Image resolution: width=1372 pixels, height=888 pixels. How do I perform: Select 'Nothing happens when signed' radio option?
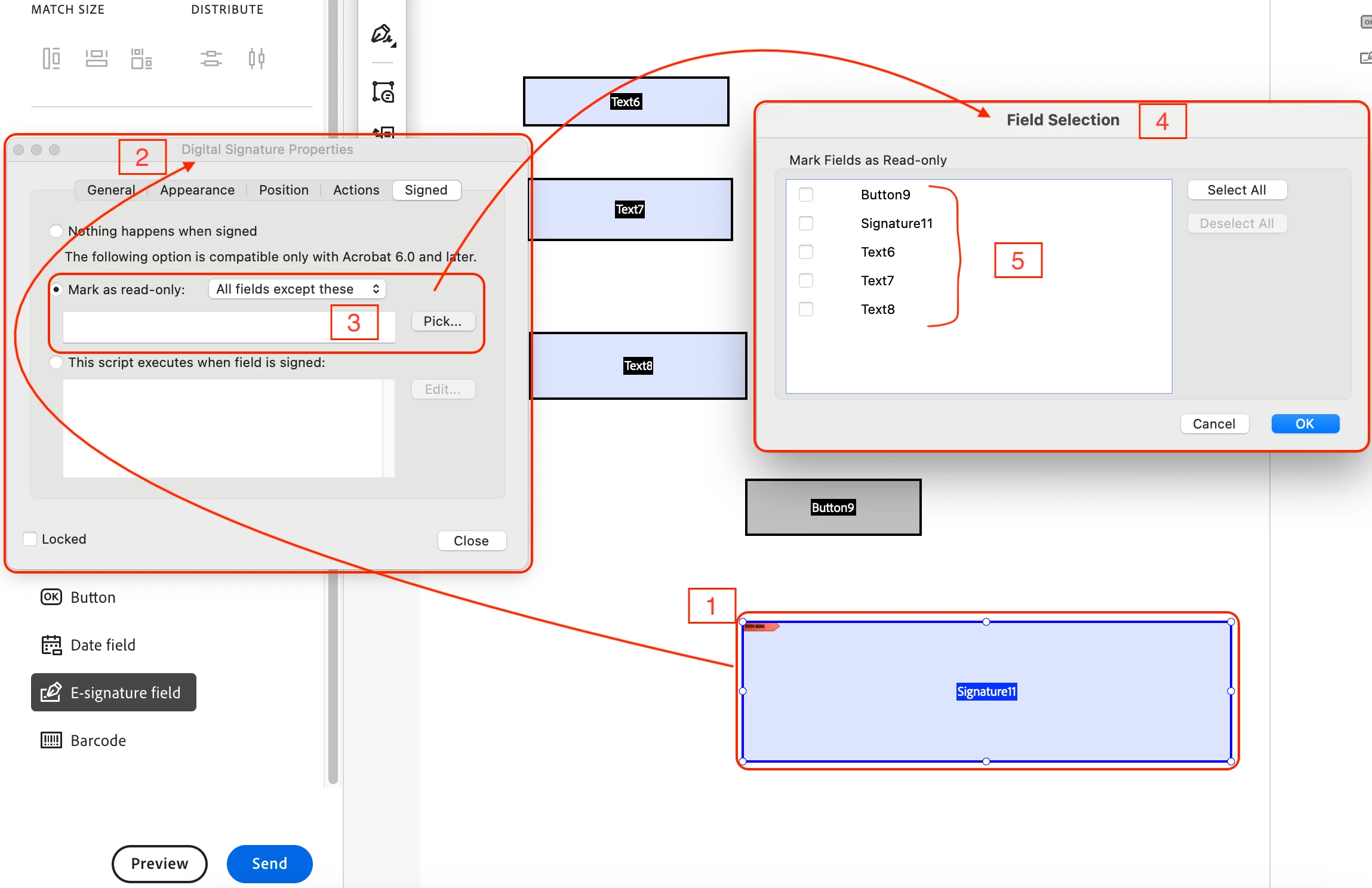click(x=56, y=231)
